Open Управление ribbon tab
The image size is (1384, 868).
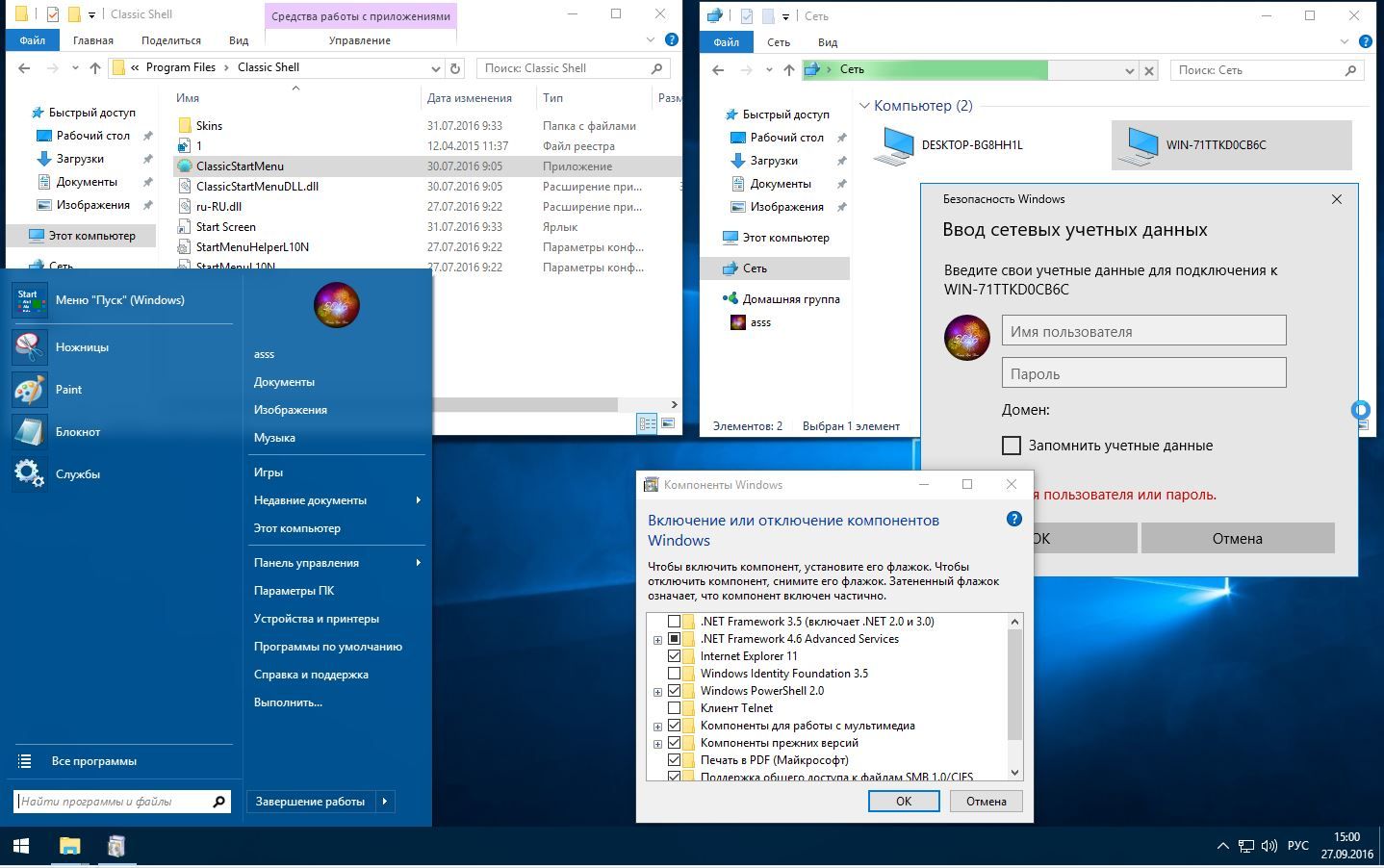pyautogui.click(x=360, y=40)
